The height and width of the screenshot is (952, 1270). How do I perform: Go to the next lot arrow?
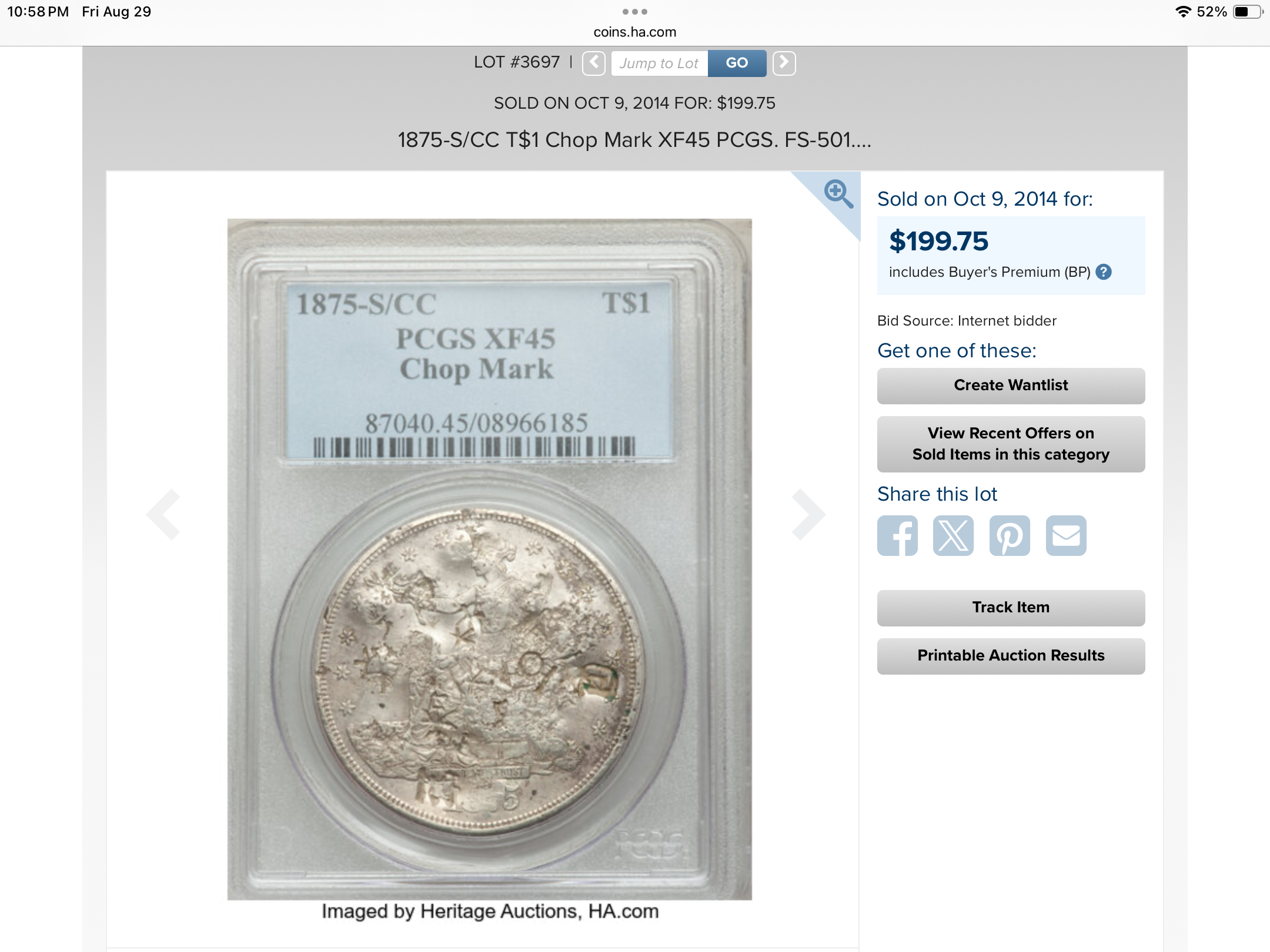point(784,63)
